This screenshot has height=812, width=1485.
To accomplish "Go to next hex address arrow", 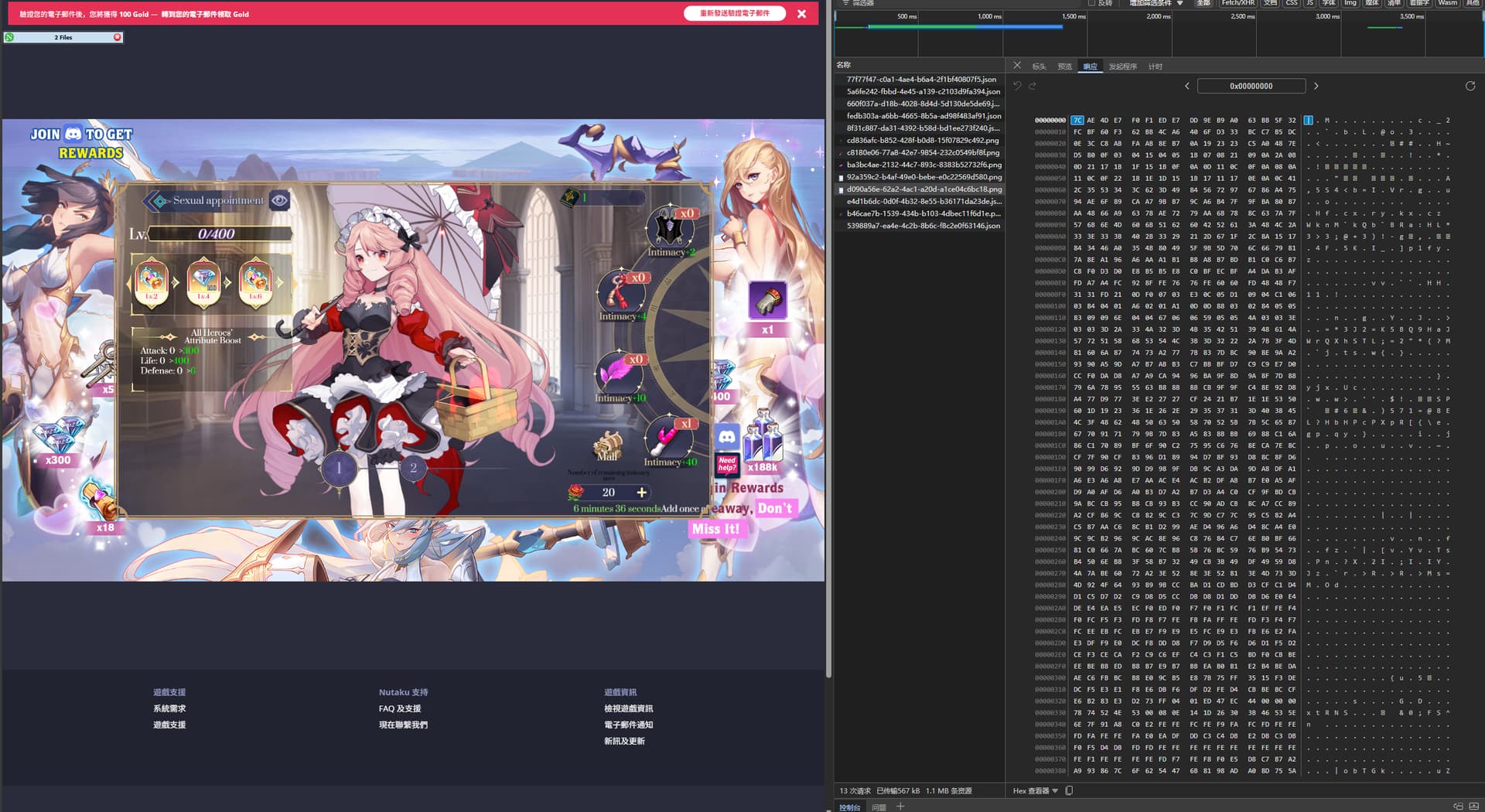I will 1316,86.
